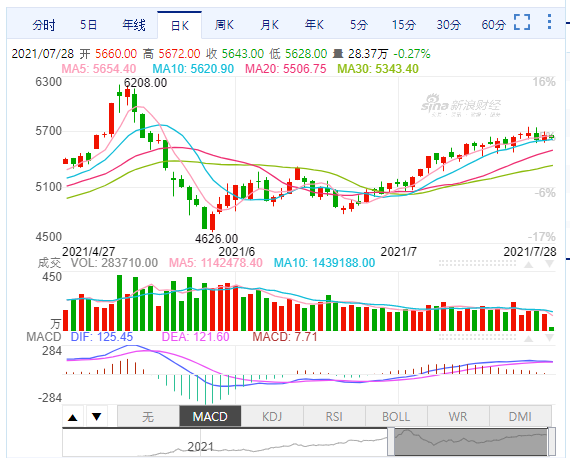Click the 4626.00 low price marker

point(217,239)
